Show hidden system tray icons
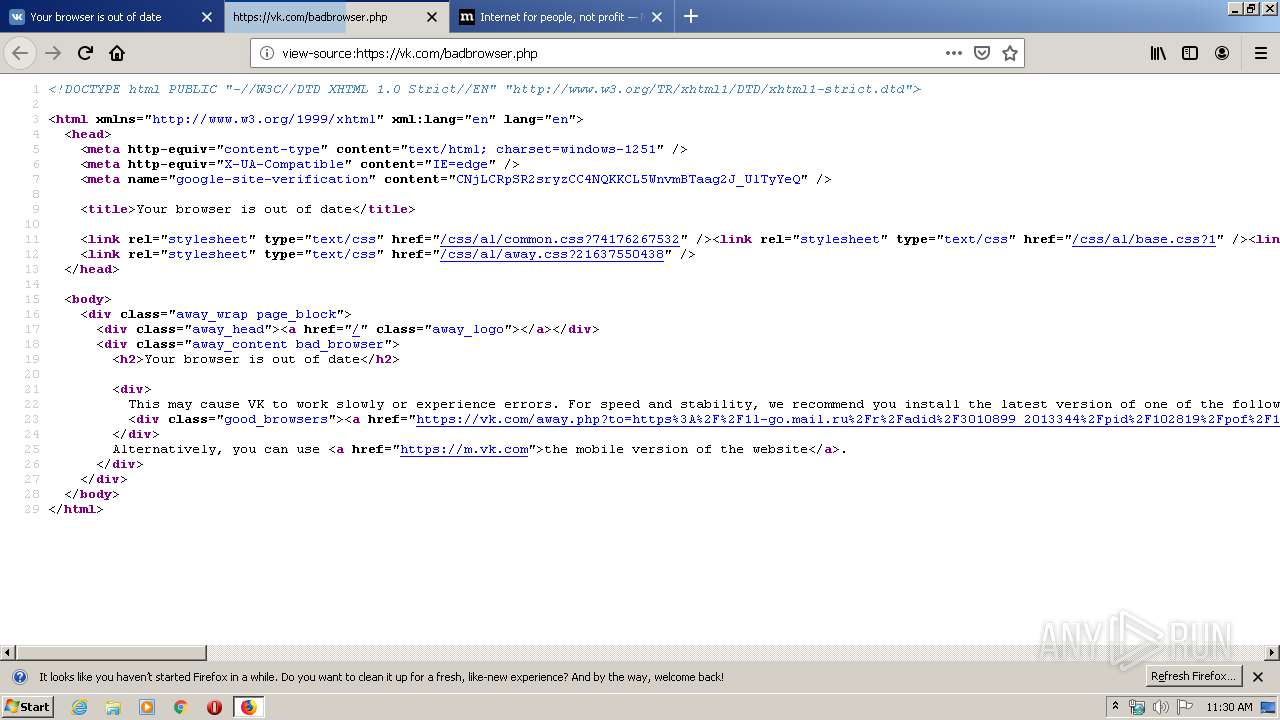The height and width of the screenshot is (720, 1280). point(1116,707)
